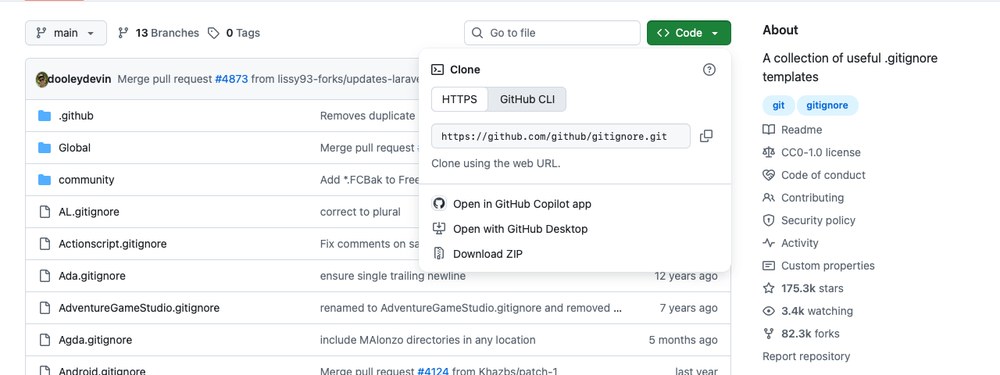The height and width of the screenshot is (375, 1000).
Task: Open AL.gitignore file
Action: click(89, 212)
